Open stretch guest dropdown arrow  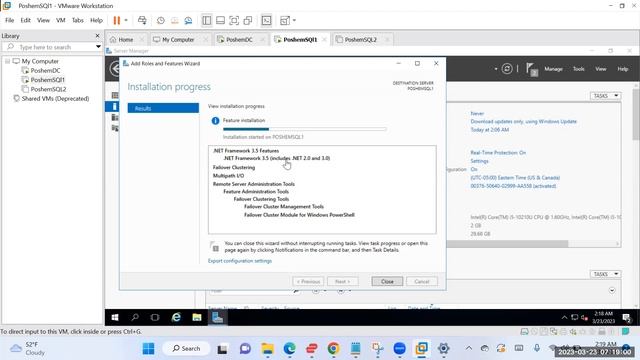point(294,20)
